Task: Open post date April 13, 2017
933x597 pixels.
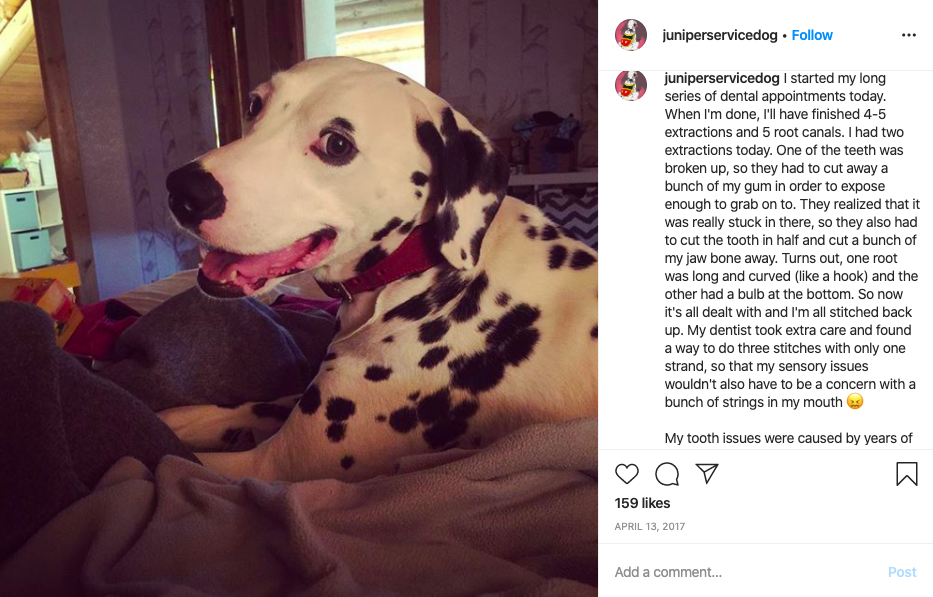Action: point(650,526)
